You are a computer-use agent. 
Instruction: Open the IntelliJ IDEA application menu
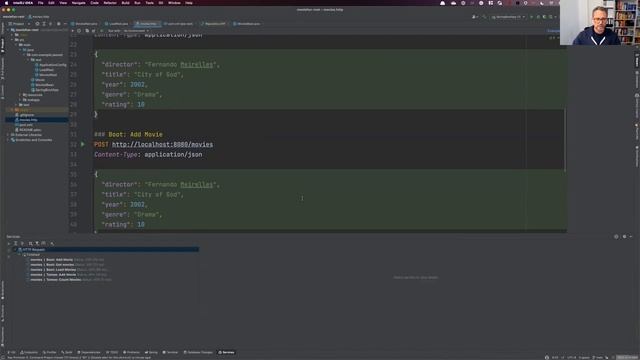pyautogui.click(x=23, y=3)
